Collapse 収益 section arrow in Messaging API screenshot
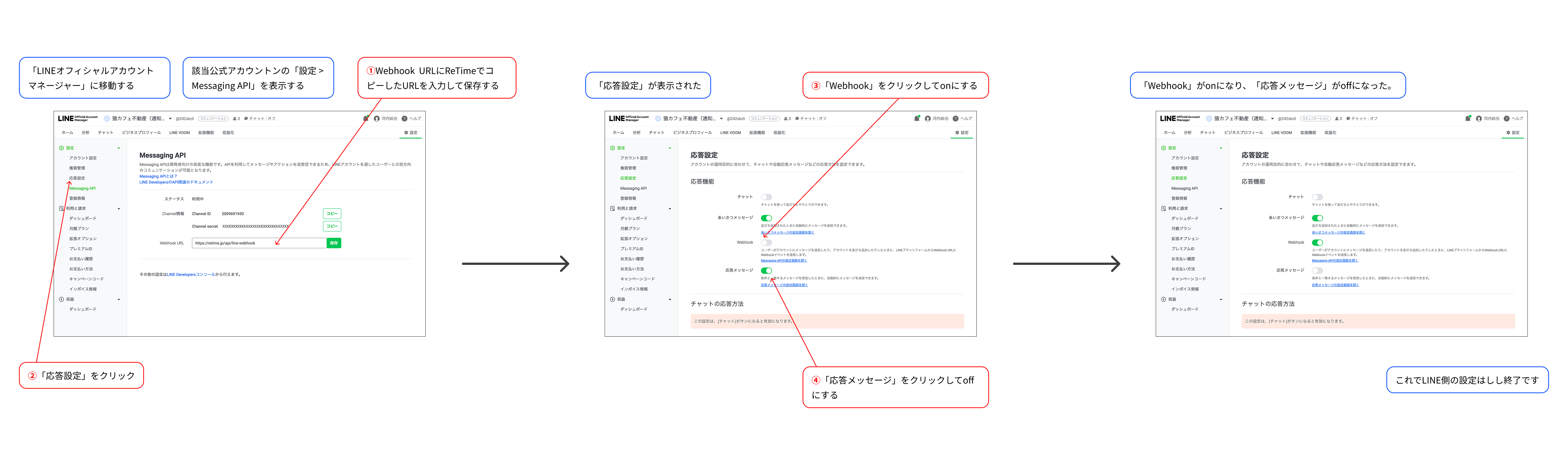Viewport: 1568px width, 465px height. [x=119, y=299]
